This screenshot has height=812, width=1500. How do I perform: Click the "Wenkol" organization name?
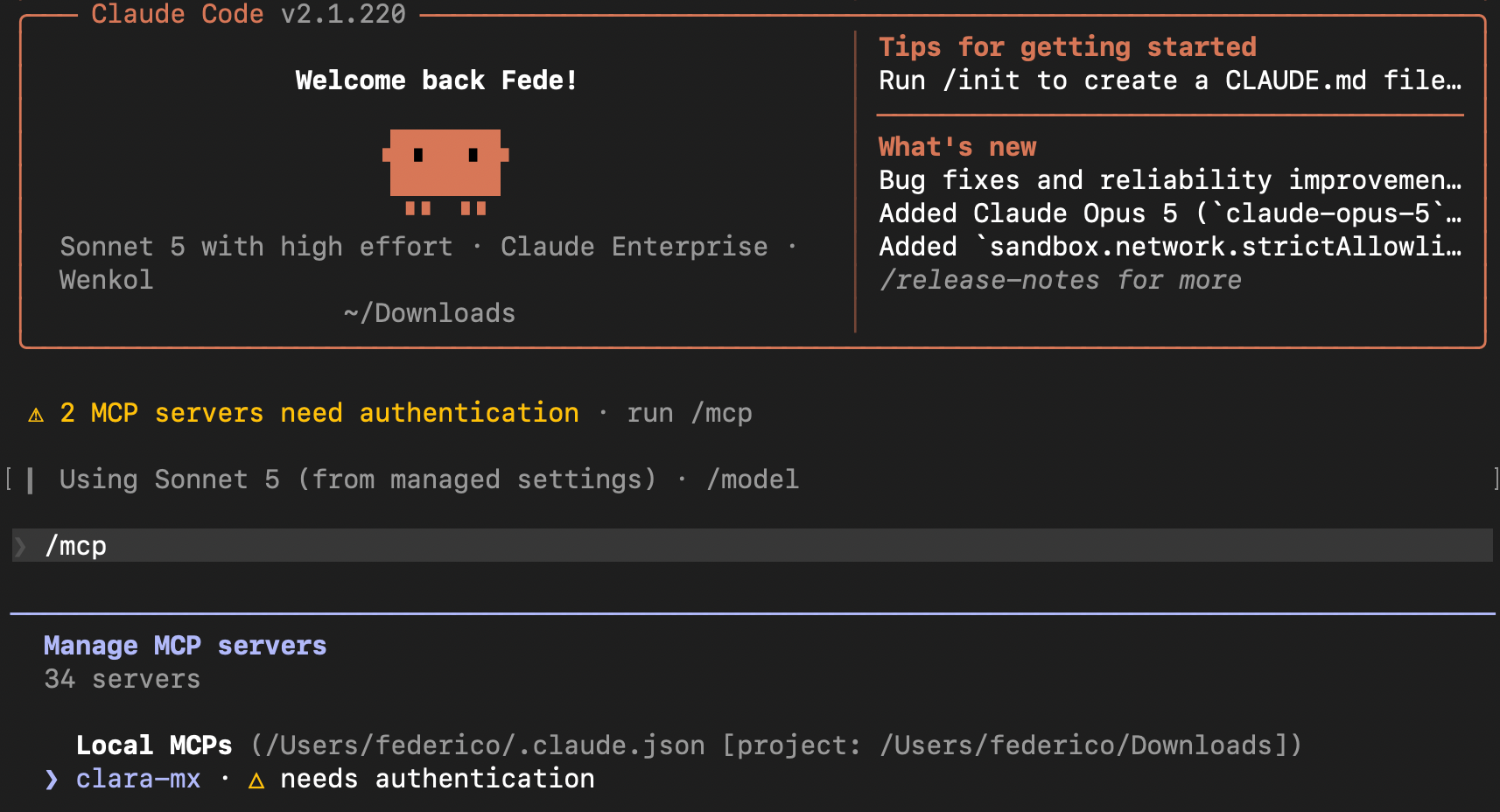pos(107,280)
